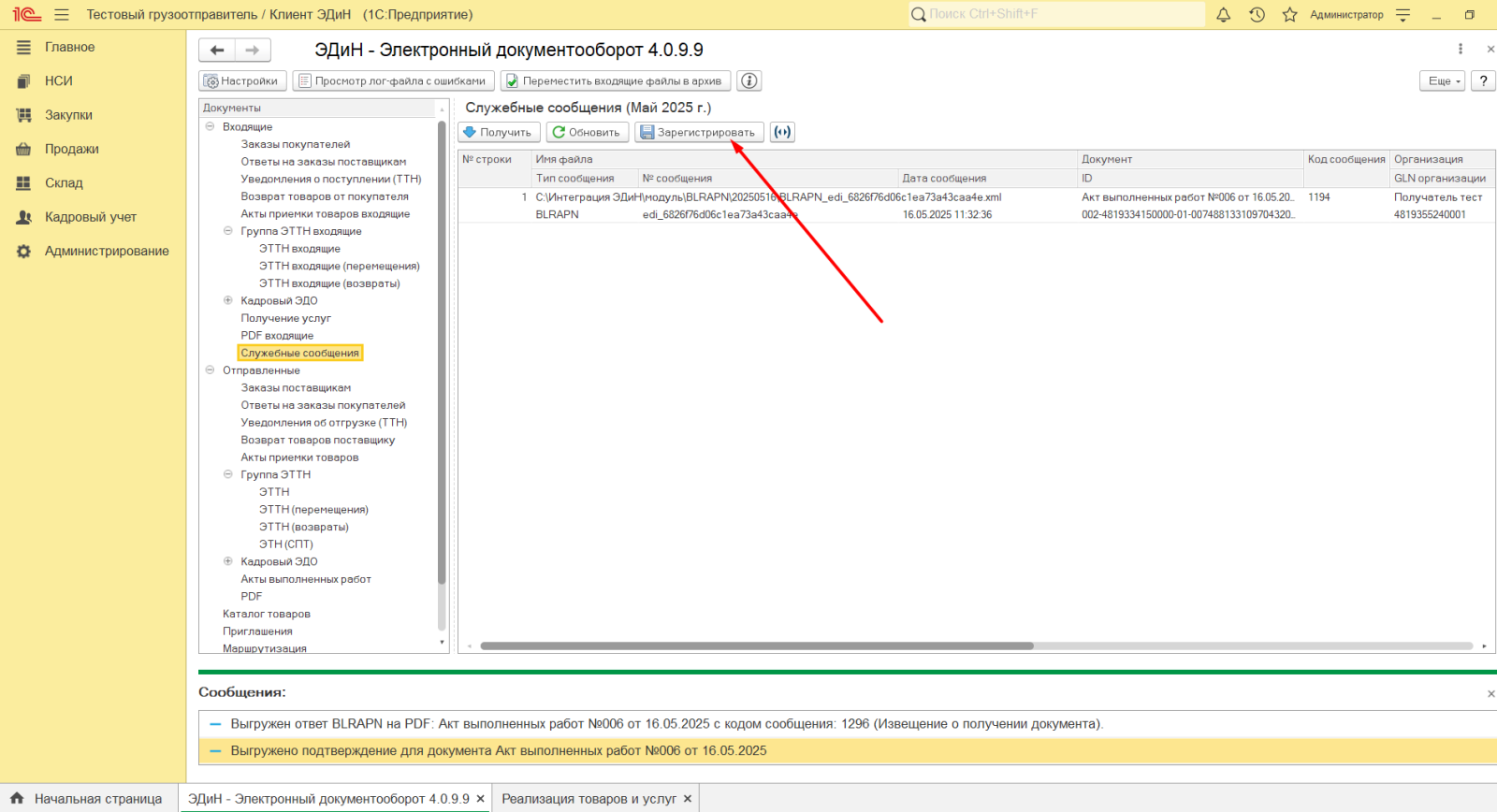Viewport: 1497px width, 812px height.
Task: Collapse the Отправленные tree node
Action: (210, 370)
